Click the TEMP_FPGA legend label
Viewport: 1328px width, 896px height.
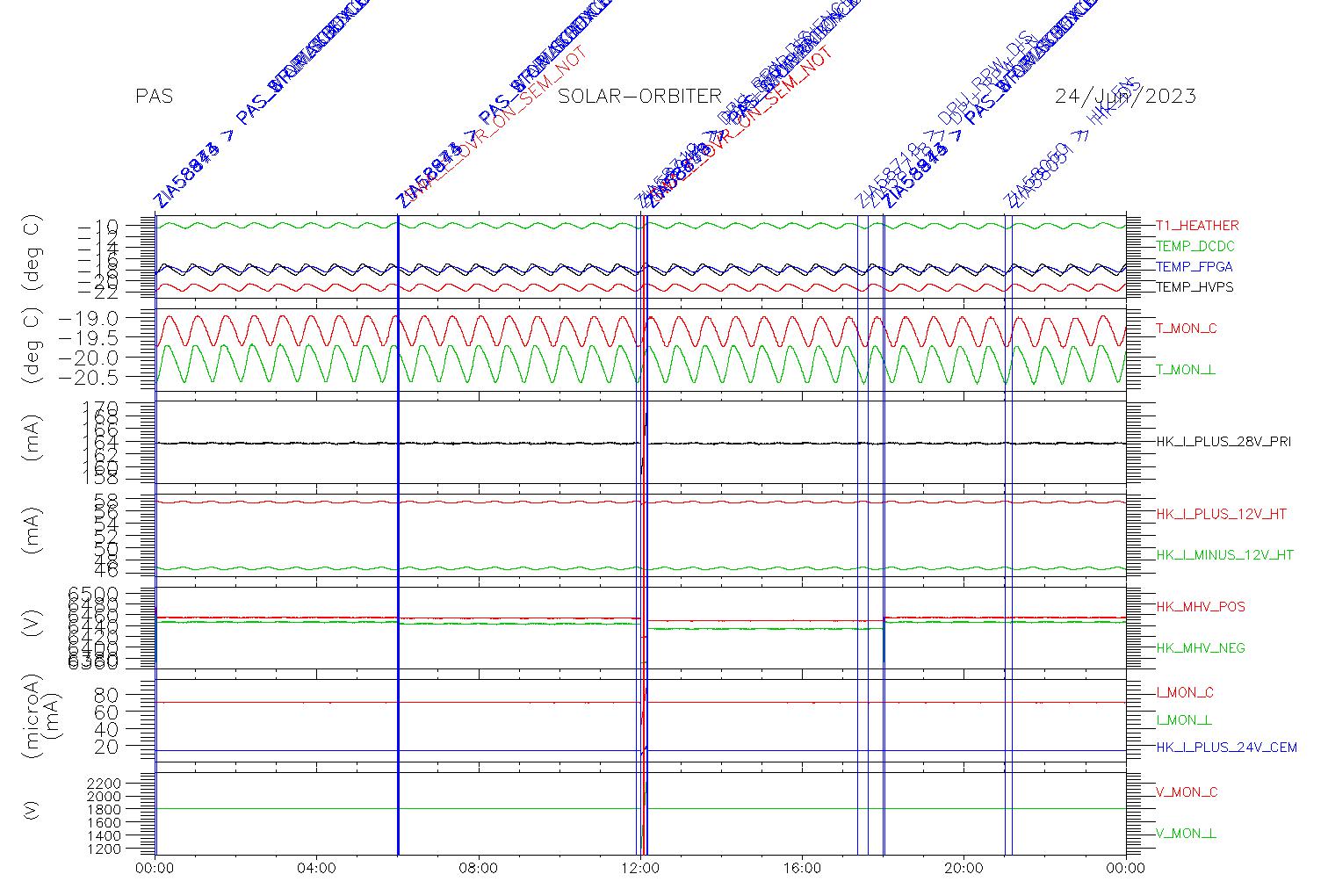coord(1194,267)
